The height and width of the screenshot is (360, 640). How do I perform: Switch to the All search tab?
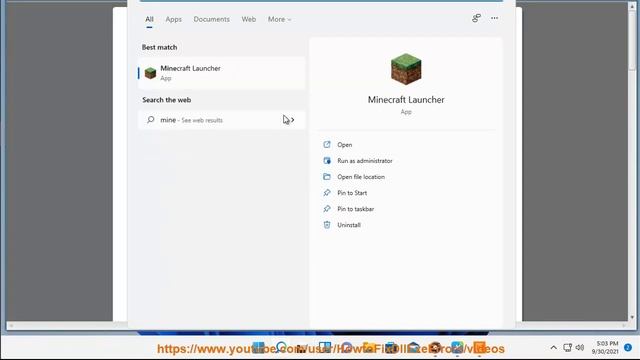[x=149, y=19]
